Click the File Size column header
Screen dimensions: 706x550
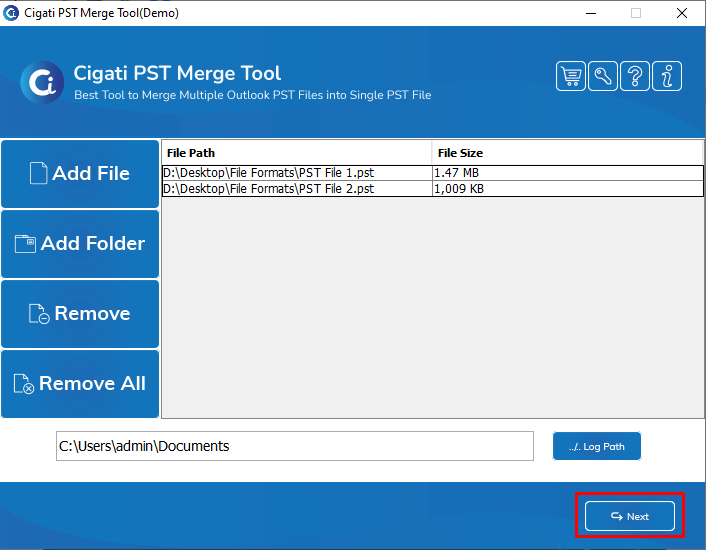click(567, 153)
